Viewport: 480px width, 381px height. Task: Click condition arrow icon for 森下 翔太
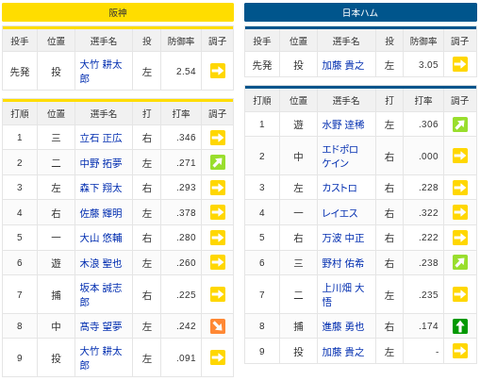point(218,188)
